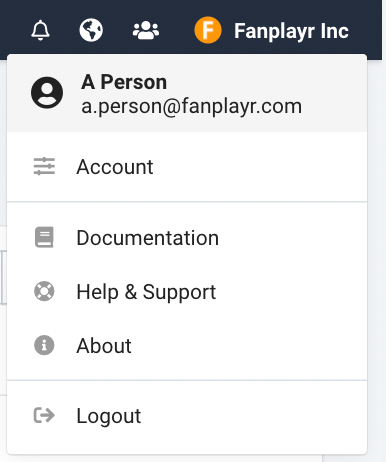Click the info icon beside About

tap(44, 345)
